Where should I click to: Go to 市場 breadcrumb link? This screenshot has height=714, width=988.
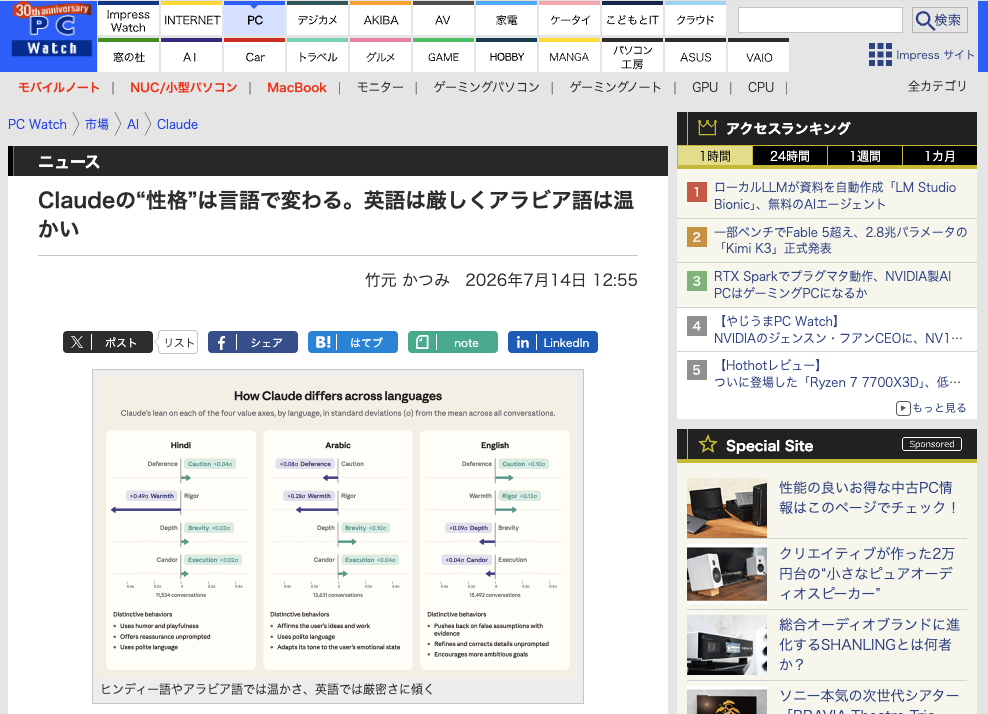(x=96, y=124)
